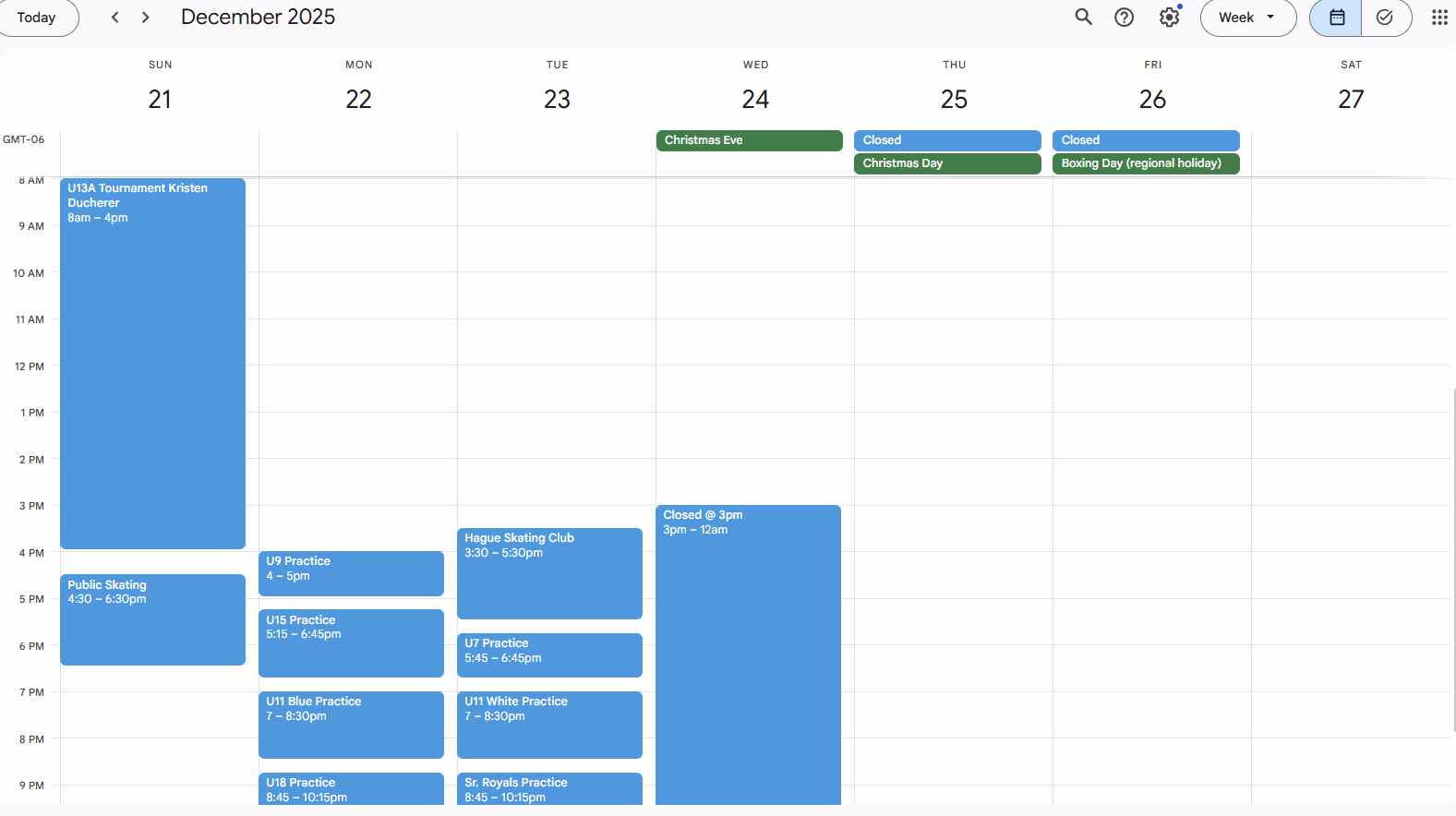Open the Settings gear menu
1456x816 pixels.
(x=1169, y=18)
